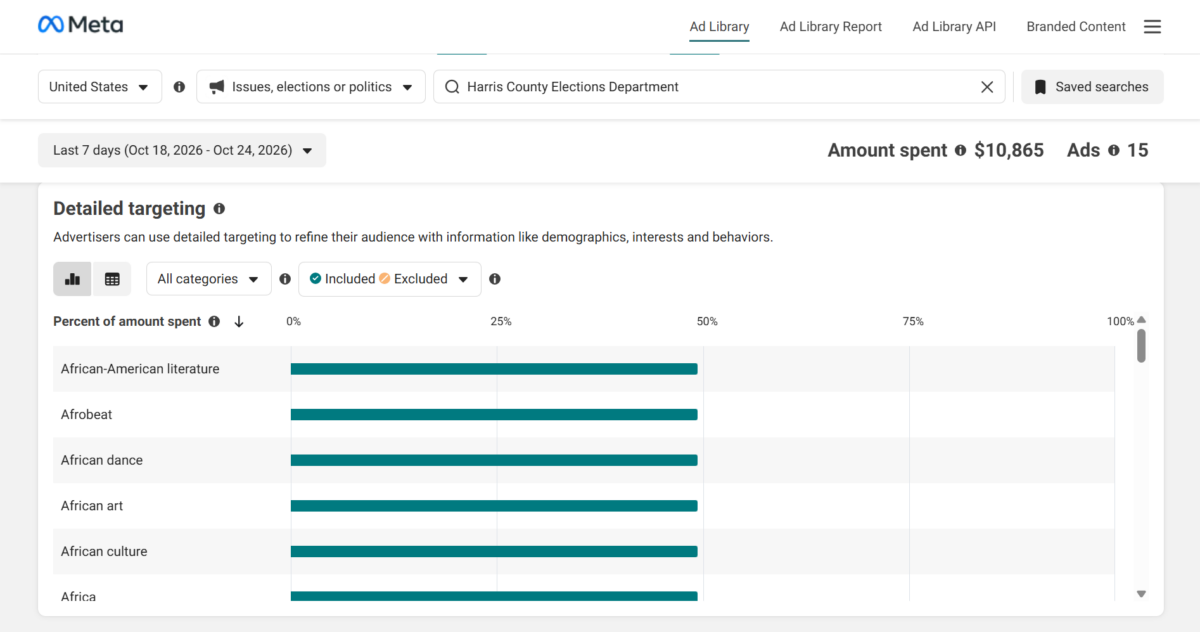Click the Afrobeat row label

[87, 414]
